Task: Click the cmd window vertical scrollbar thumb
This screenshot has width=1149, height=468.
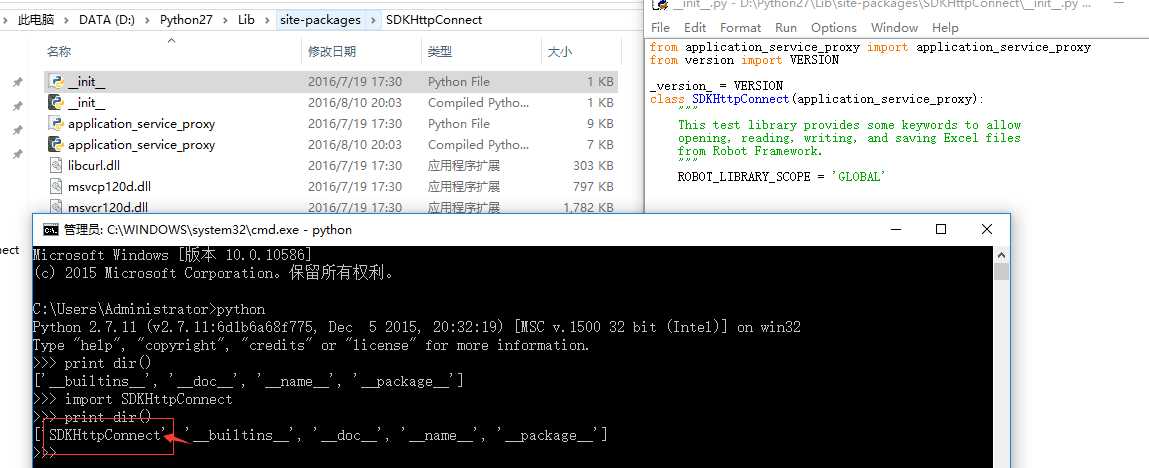Action: [1001, 272]
